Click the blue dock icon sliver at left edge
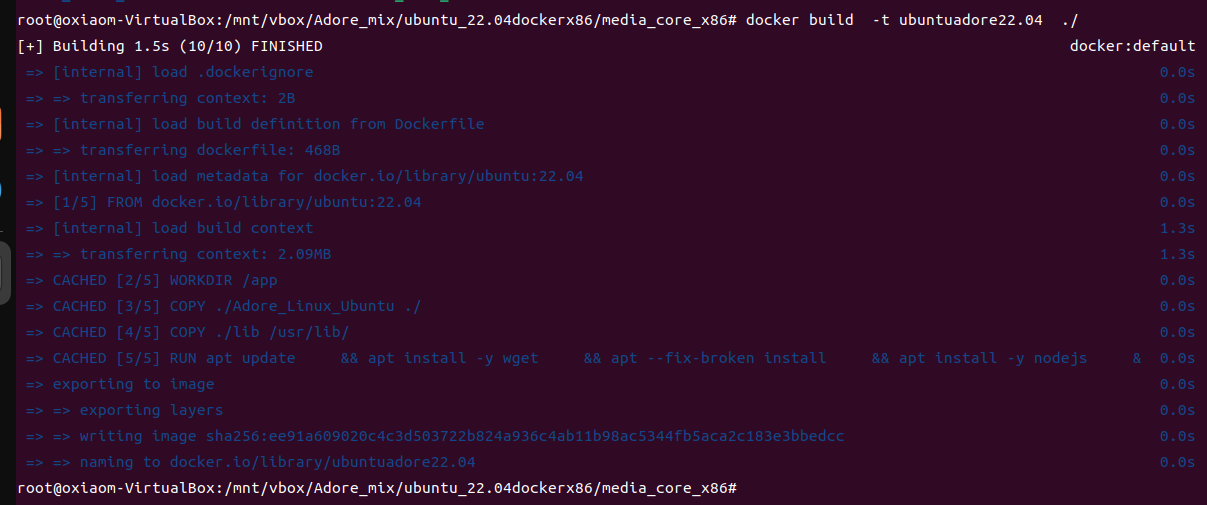 point(1,189)
